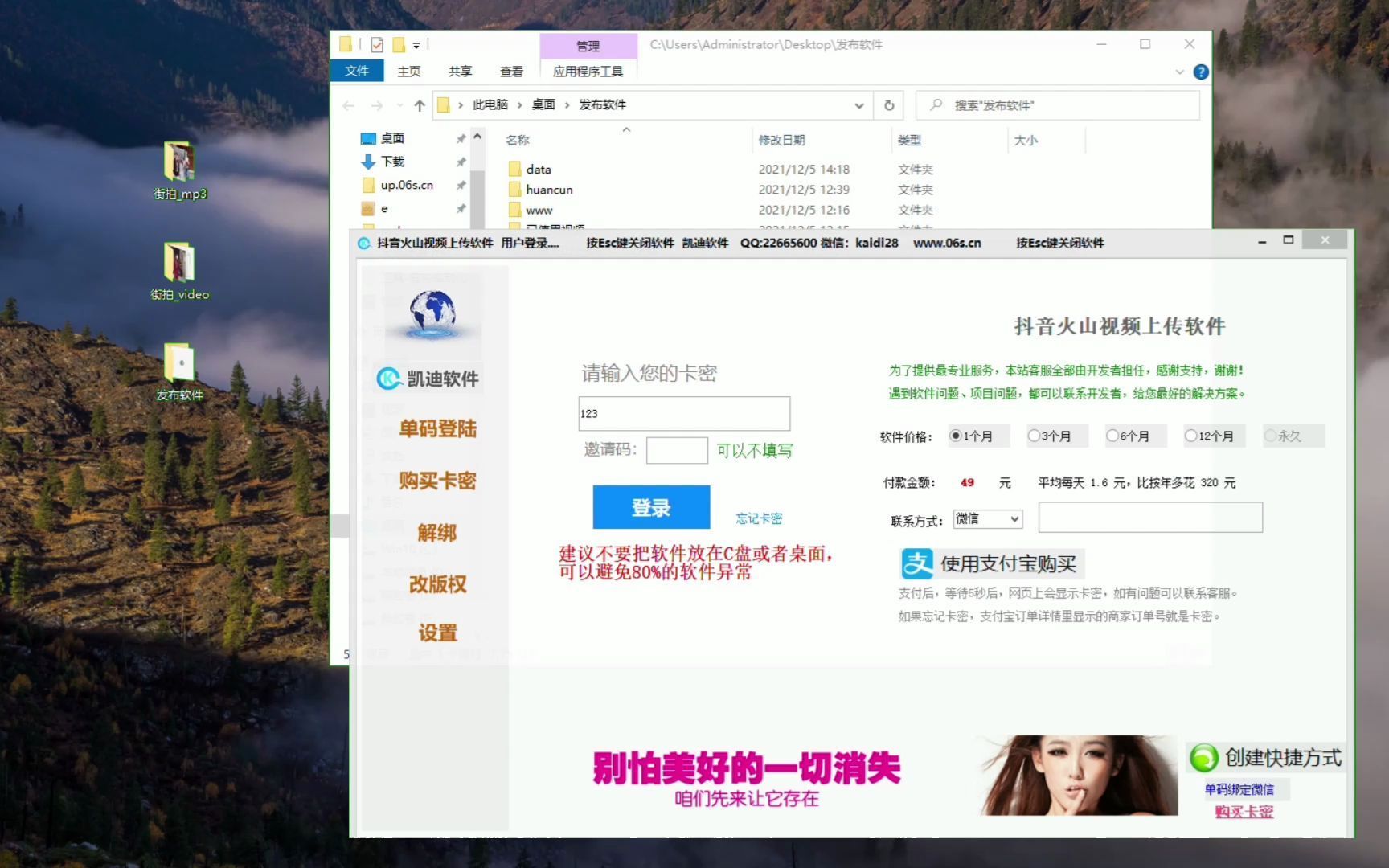Click the 管理 contextual tab
1389x868 pixels.
tap(588, 46)
